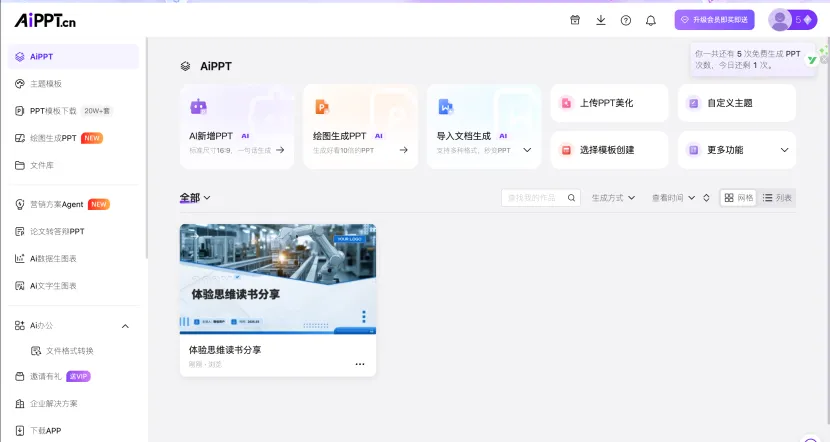
Task: Click the AI新增PPT card
Action: (237, 127)
